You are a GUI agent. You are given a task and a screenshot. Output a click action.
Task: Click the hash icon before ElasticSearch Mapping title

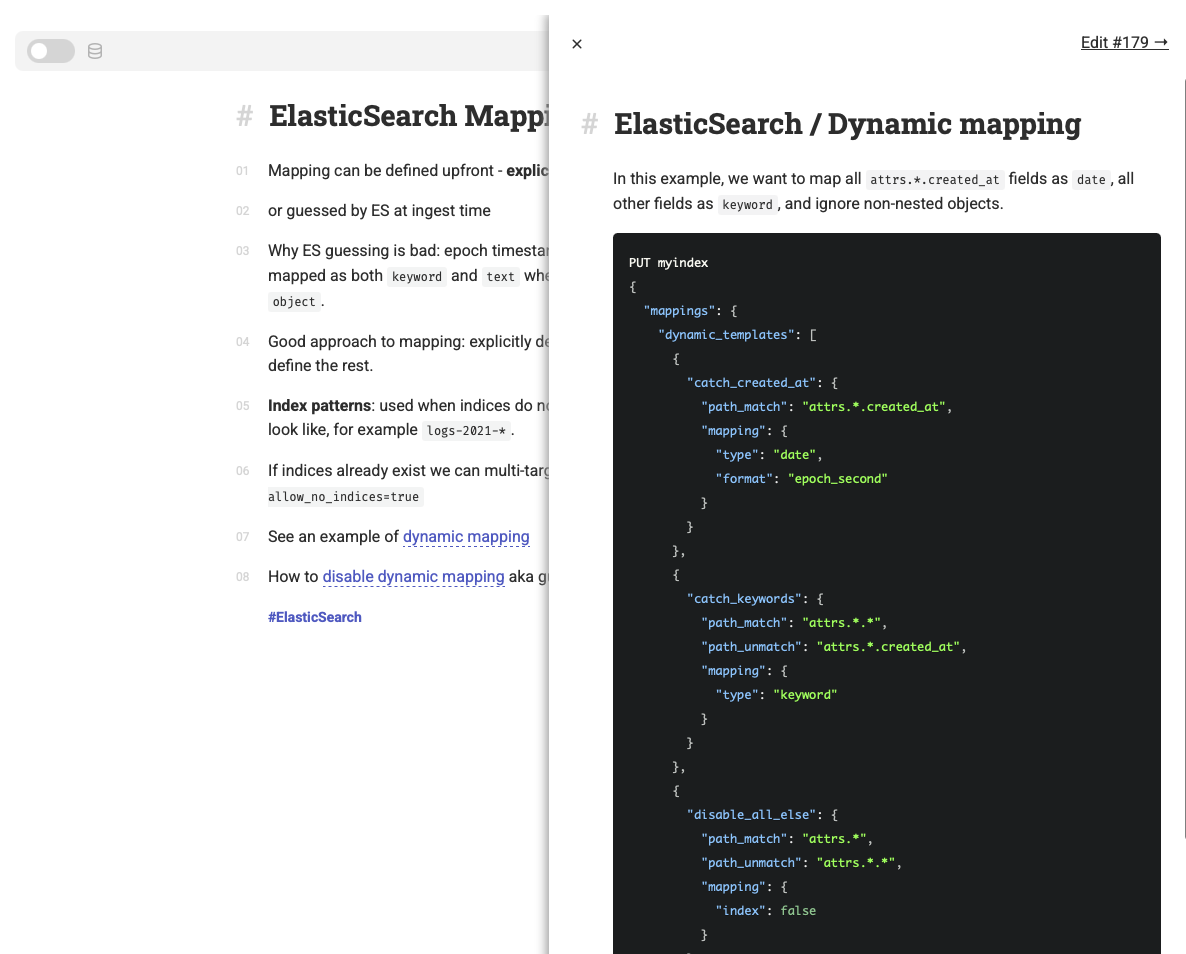pyautogui.click(x=245, y=116)
